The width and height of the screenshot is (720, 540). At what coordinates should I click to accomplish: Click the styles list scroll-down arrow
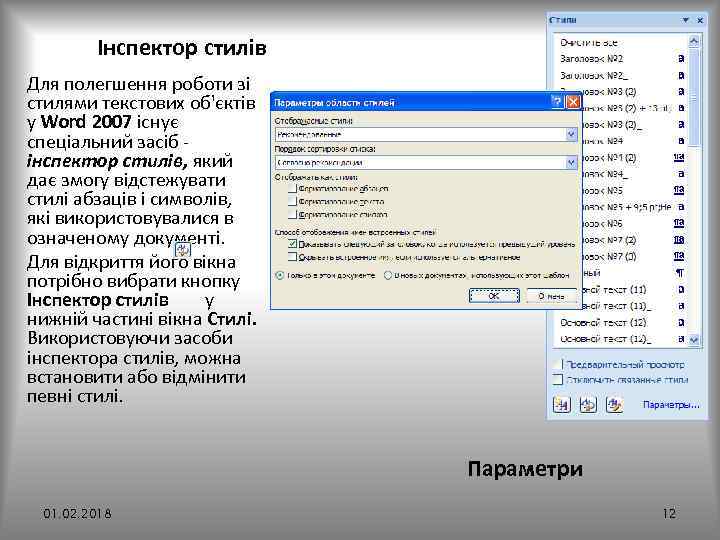[694, 340]
